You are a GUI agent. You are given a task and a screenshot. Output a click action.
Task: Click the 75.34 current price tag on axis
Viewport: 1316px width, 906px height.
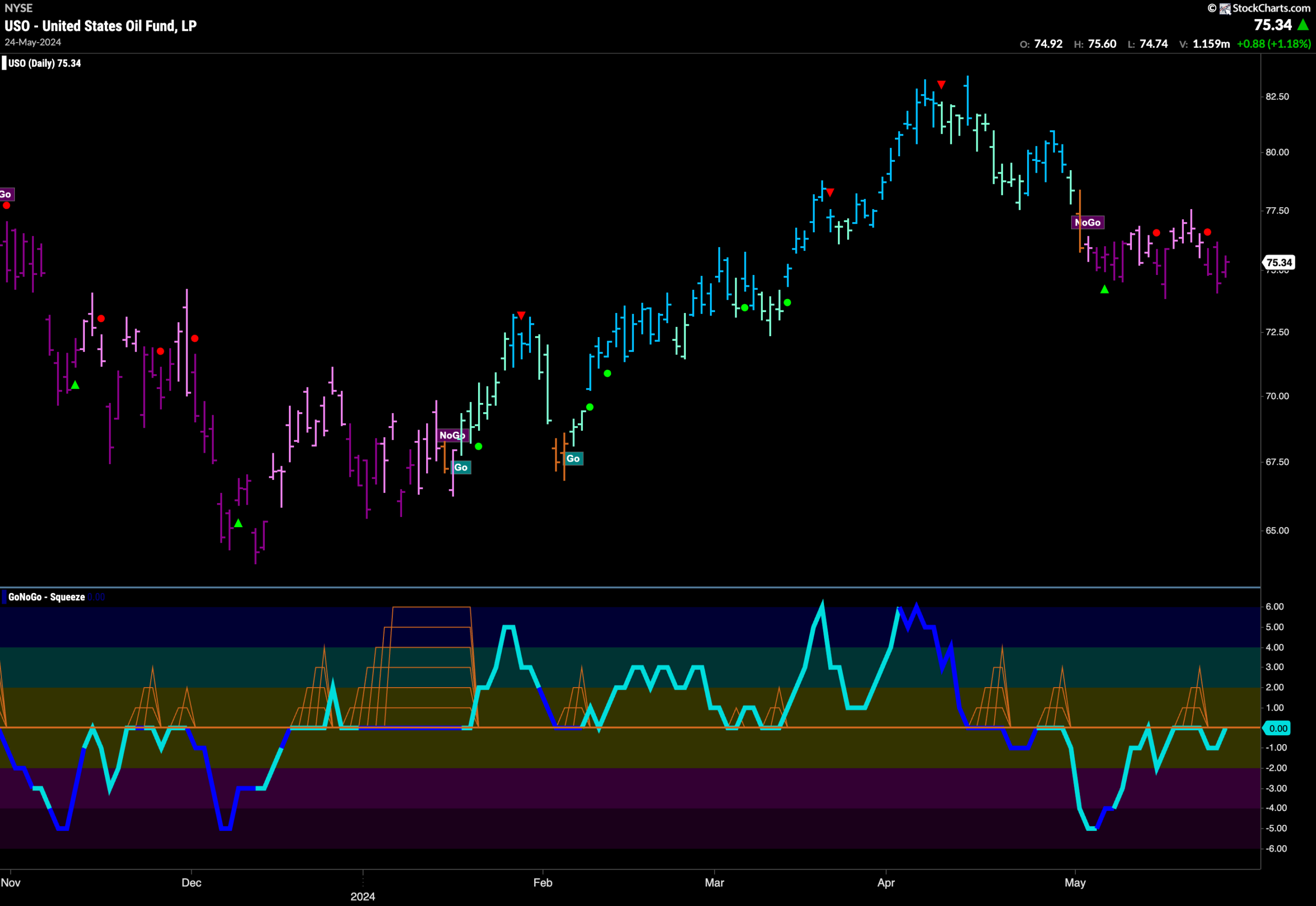tap(1279, 262)
